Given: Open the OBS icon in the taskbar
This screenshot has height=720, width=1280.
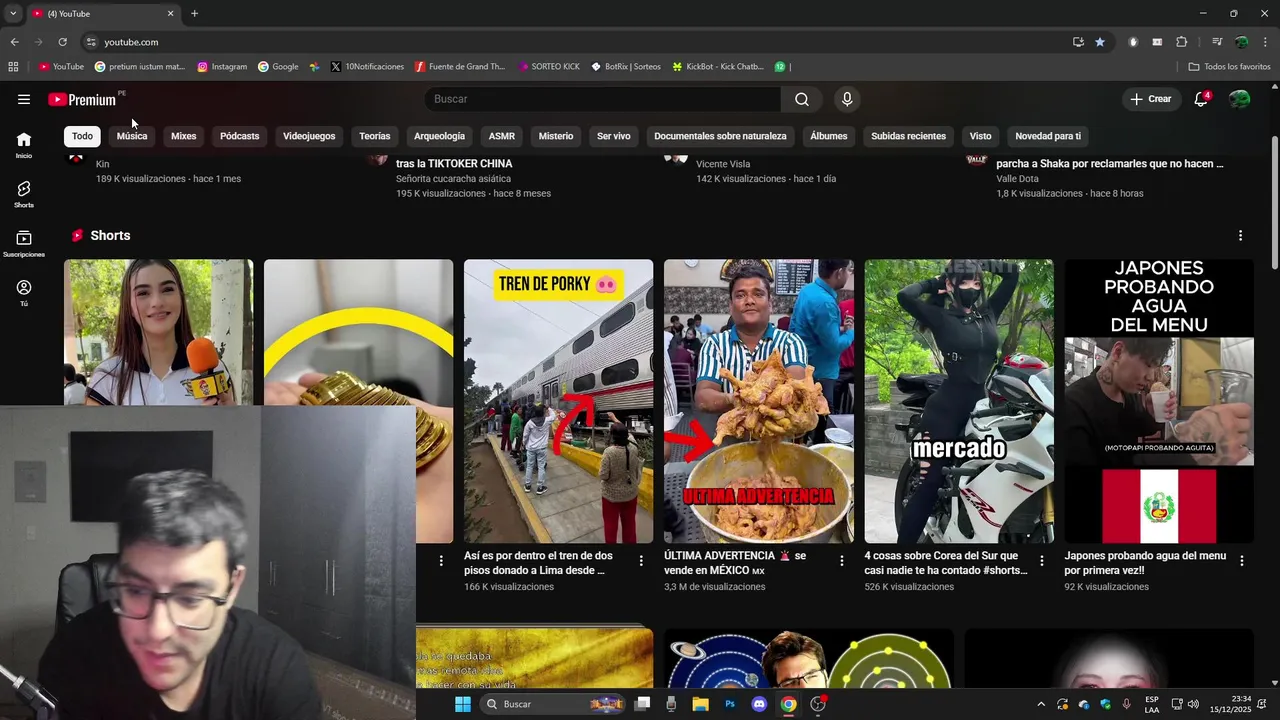Looking at the screenshot, I should [x=818, y=704].
